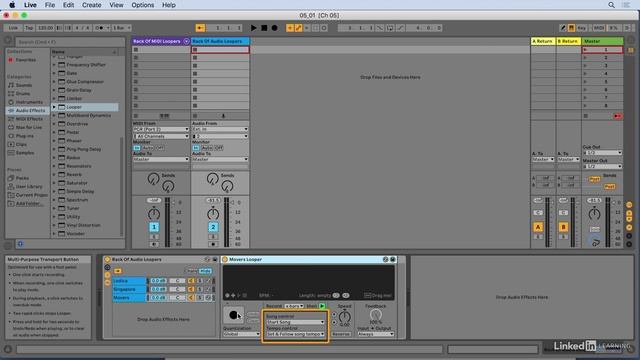The width and height of the screenshot is (640, 360).
Task: Arm the Arrangement Record button in the transport
Action: 275,28
